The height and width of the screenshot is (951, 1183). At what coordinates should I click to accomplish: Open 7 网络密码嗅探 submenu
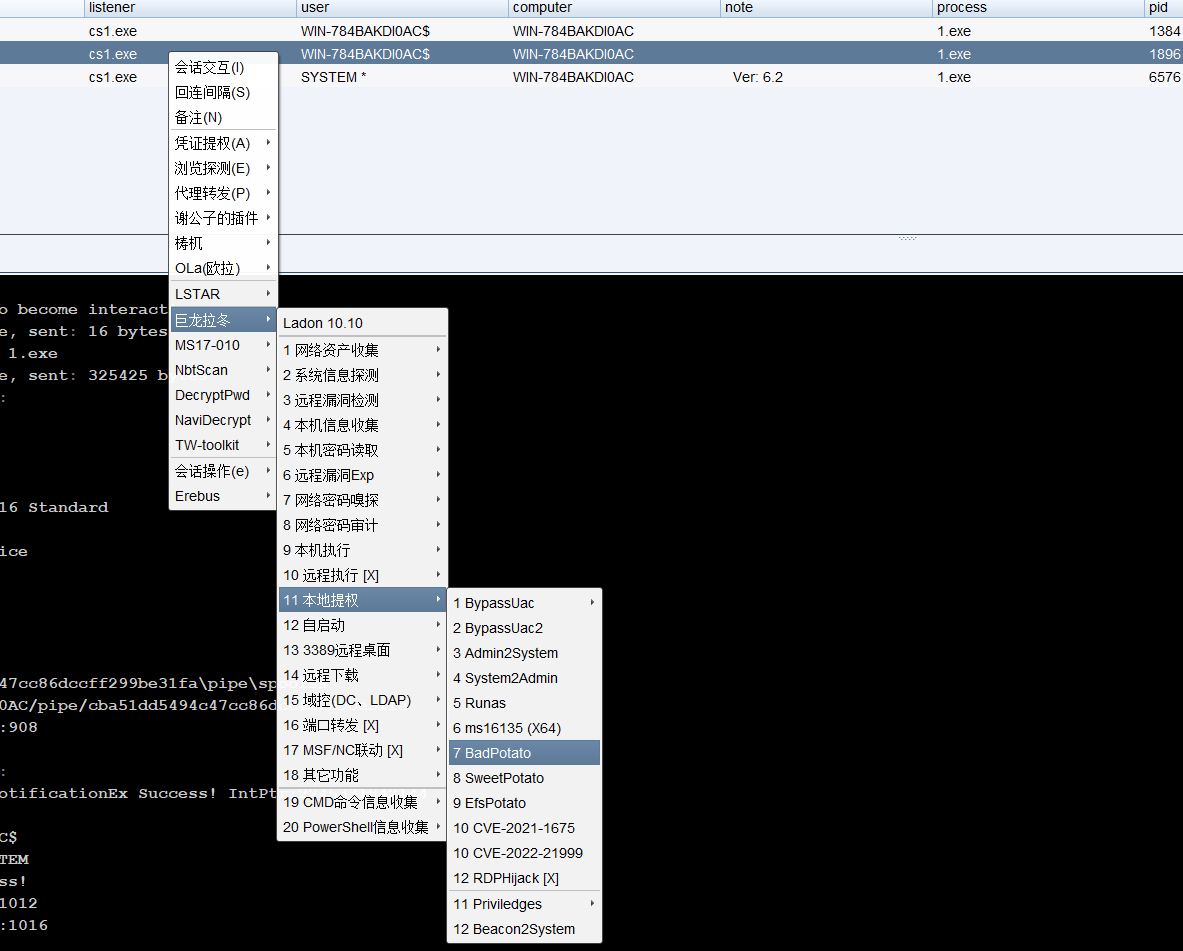click(362, 500)
